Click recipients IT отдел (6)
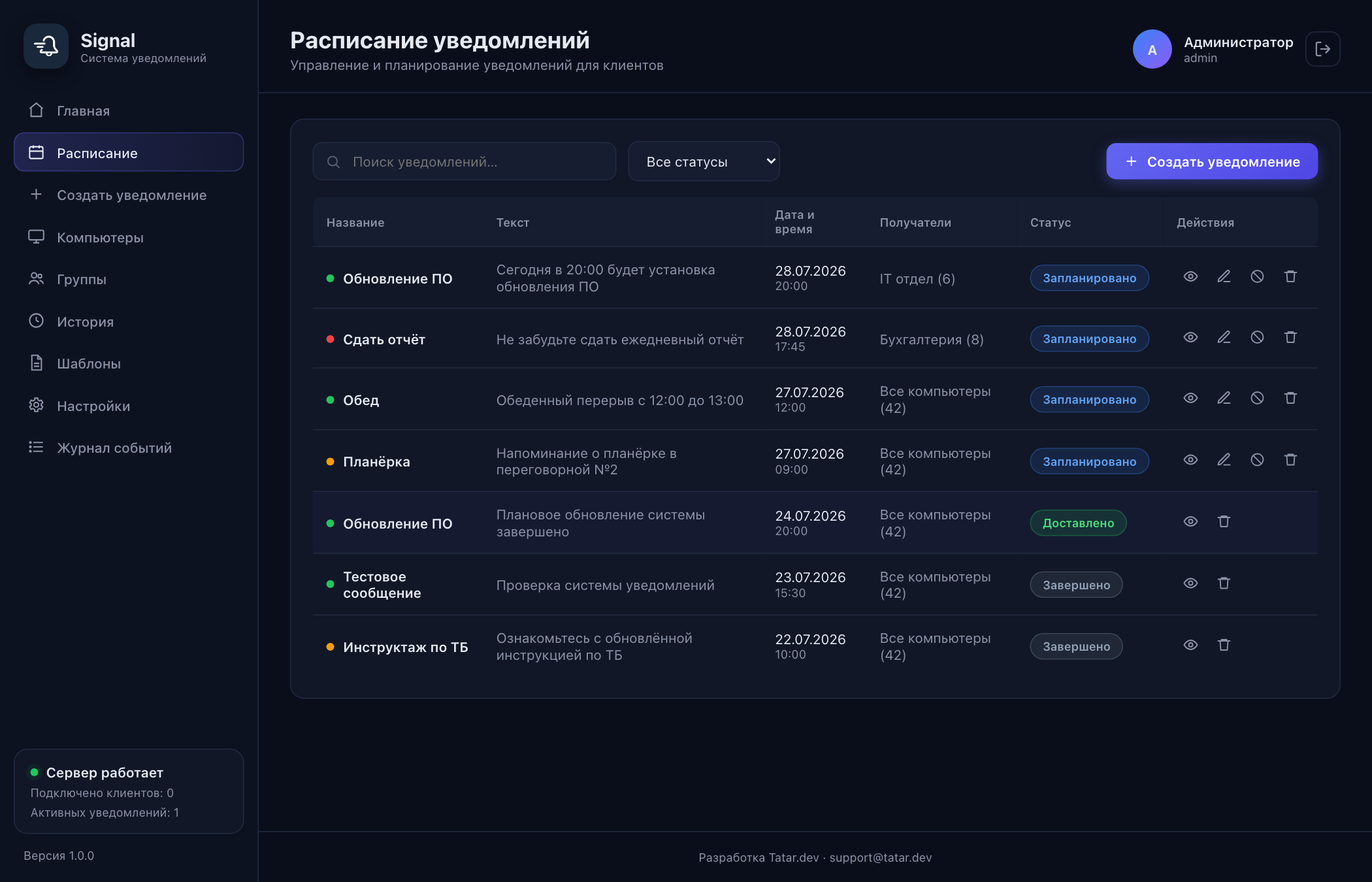 [917, 278]
